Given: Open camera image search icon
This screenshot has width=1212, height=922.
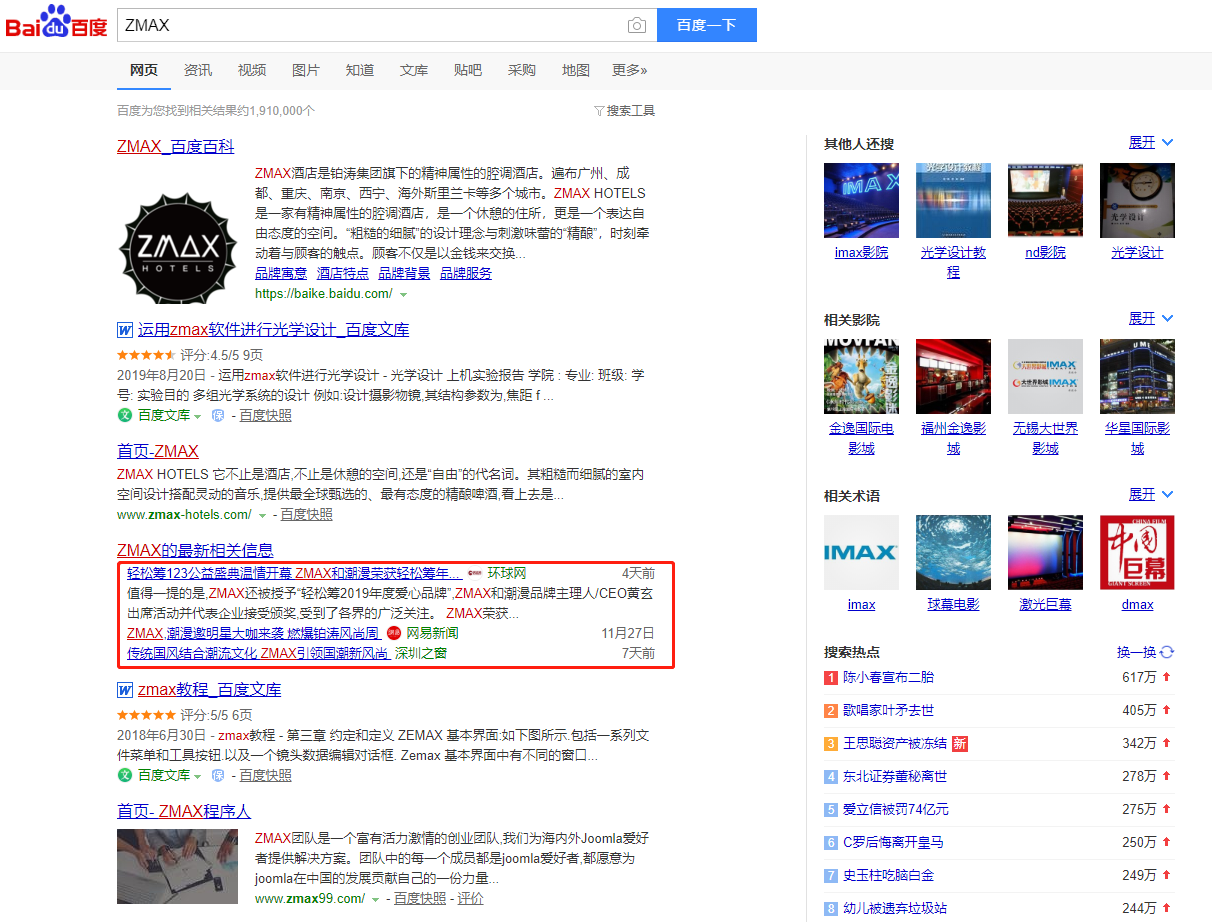Looking at the screenshot, I should pos(636,26).
